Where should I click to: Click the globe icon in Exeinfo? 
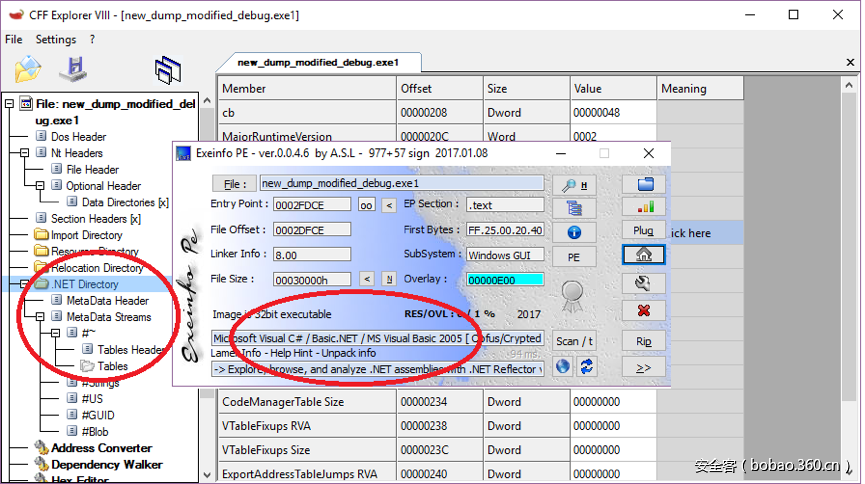coord(563,366)
